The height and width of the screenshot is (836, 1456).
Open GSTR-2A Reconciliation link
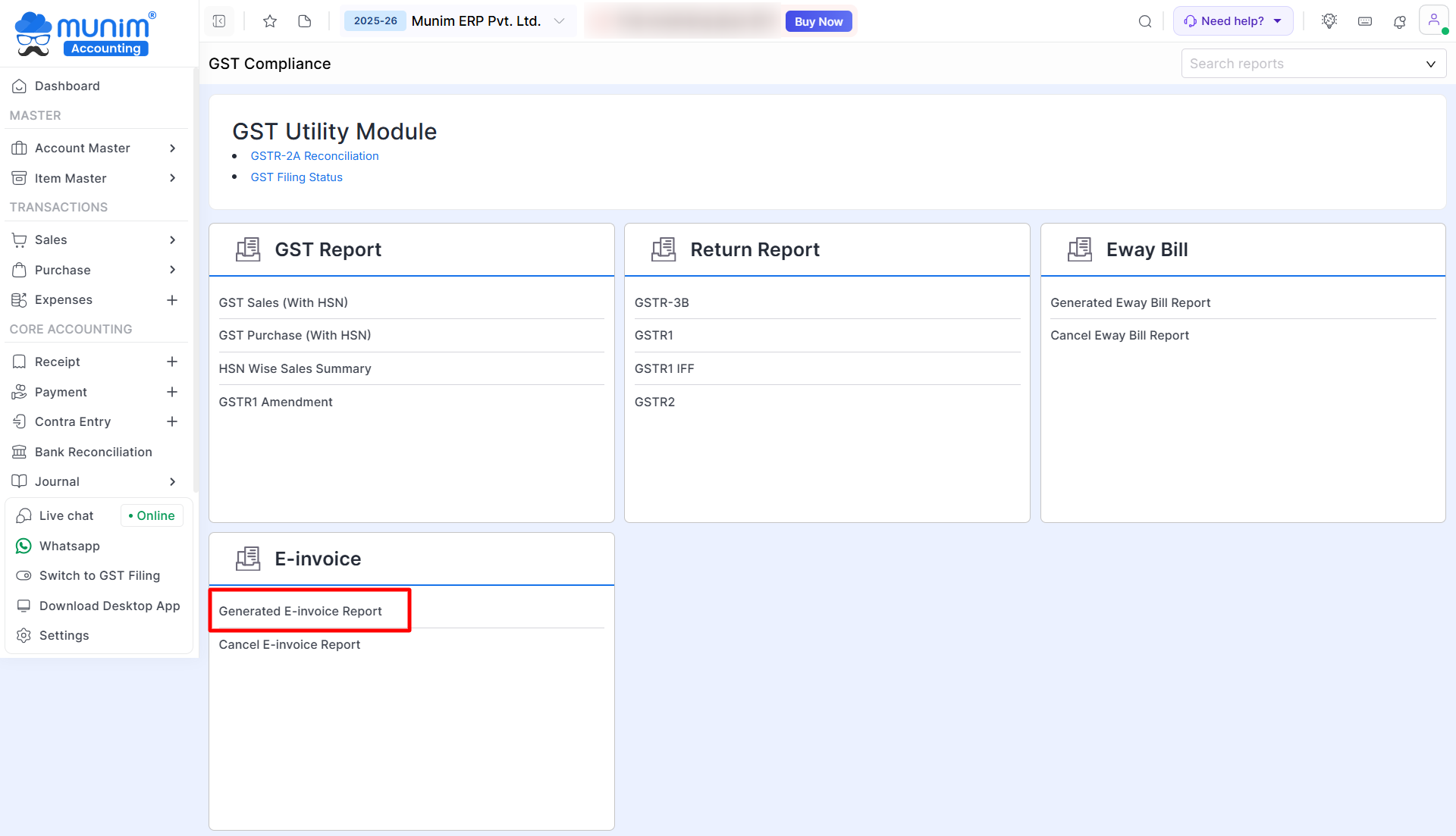[x=315, y=155]
